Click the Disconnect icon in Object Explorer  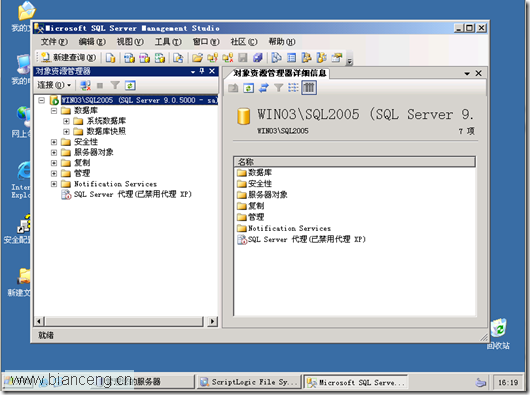85,85
